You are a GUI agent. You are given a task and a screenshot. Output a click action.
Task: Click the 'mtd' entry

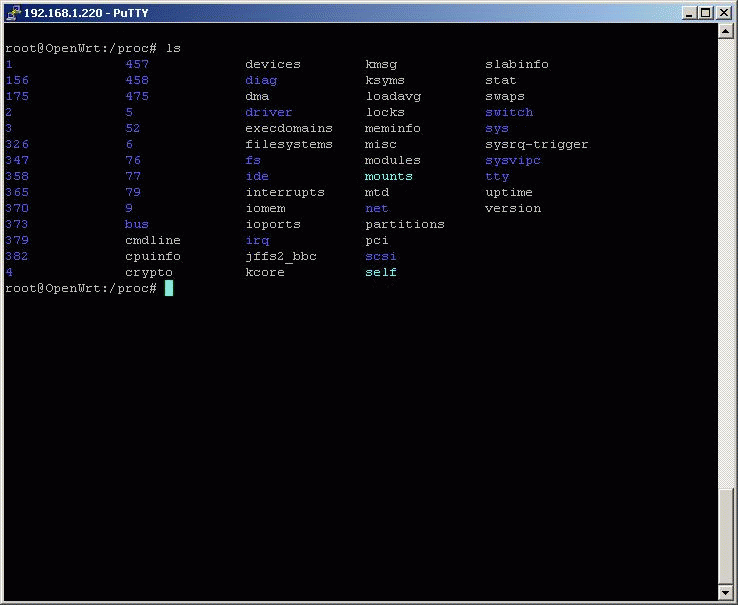[x=377, y=192]
